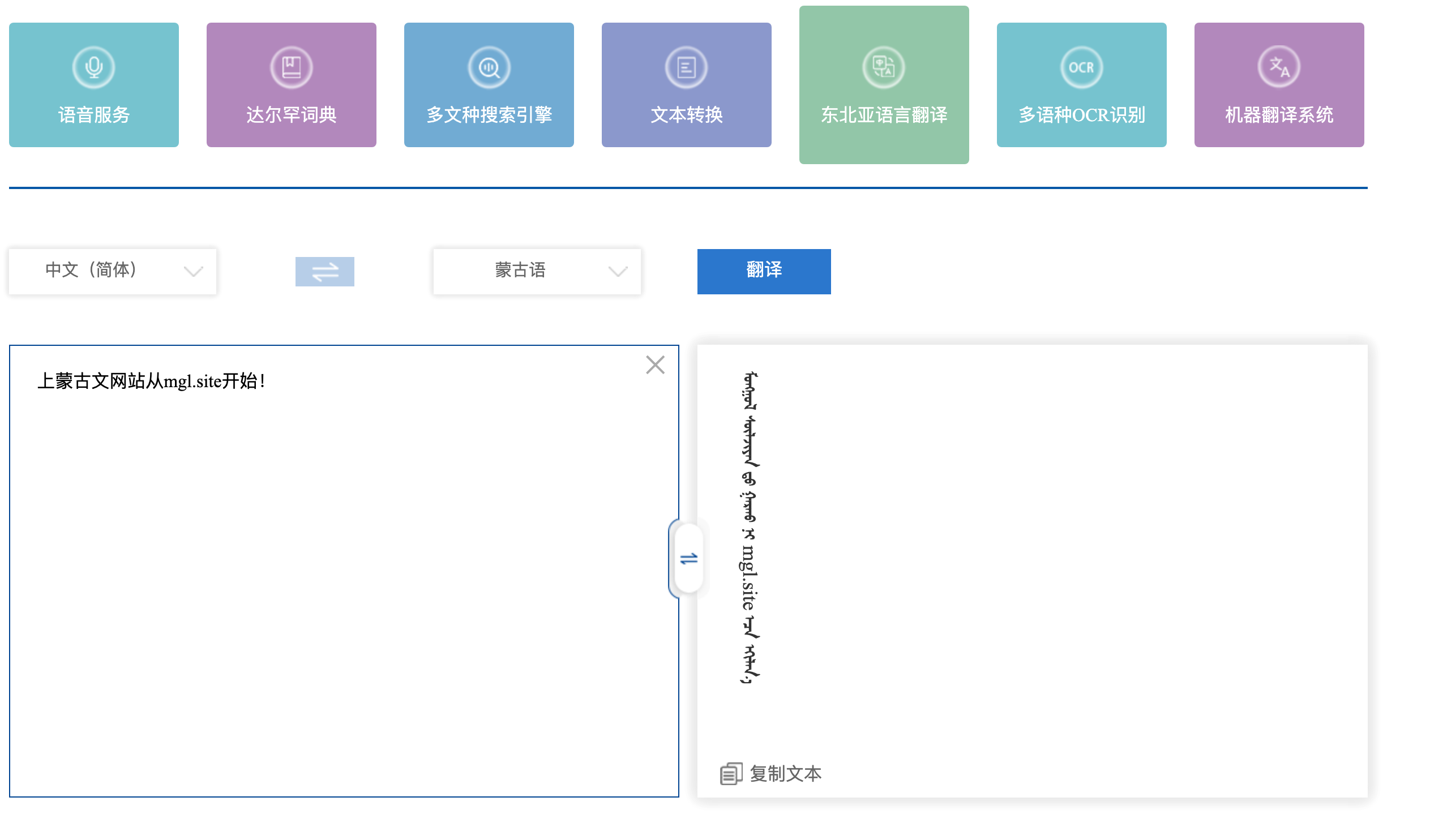
Task: Click the Mongolian translated output text
Action: click(x=749, y=528)
